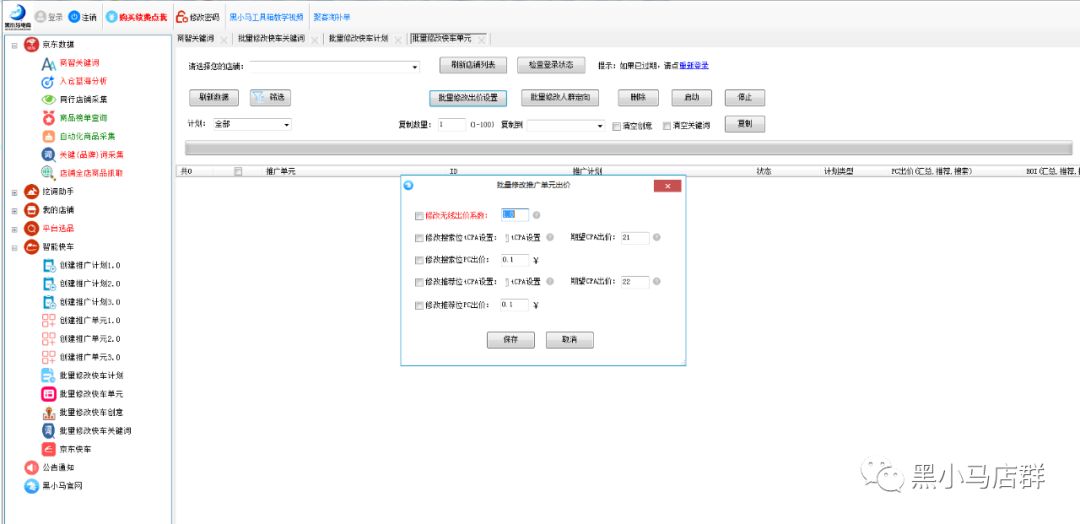This screenshot has width=1080, height=524.
Task: Enable 修改搜索位PC出价 checkbox
Action: 419,260
